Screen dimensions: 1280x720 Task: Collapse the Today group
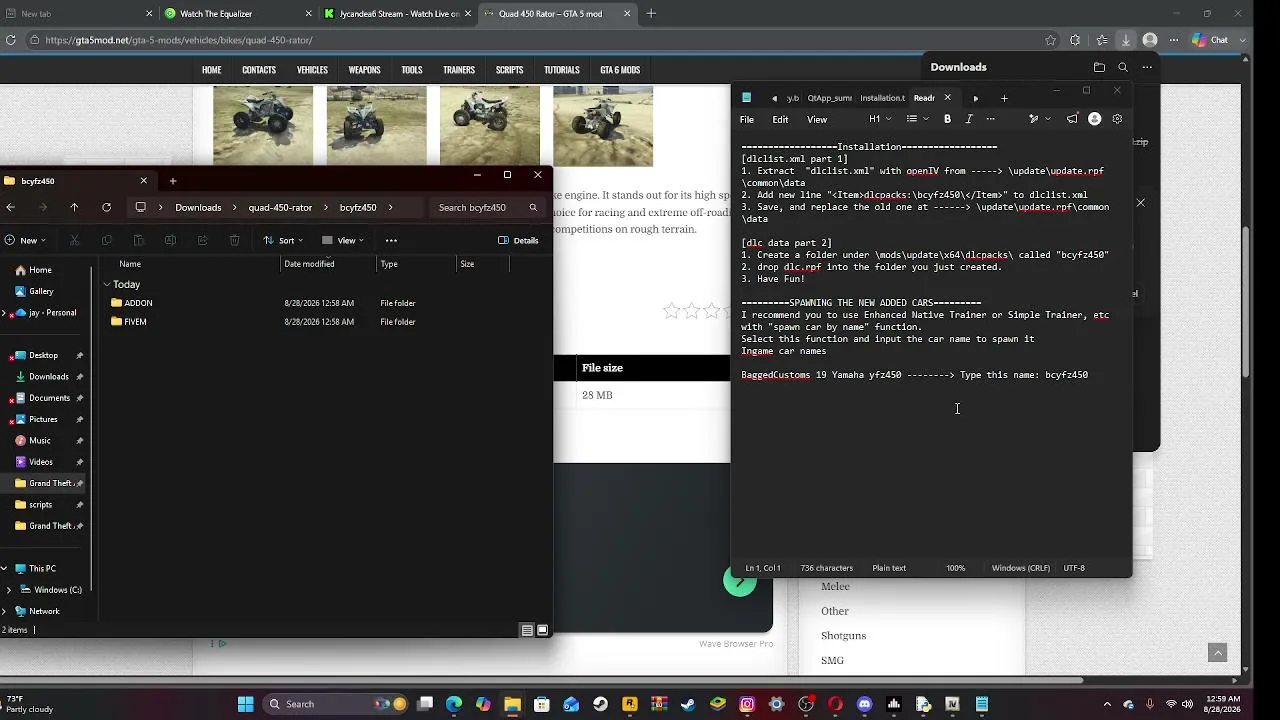pyautogui.click(x=106, y=285)
